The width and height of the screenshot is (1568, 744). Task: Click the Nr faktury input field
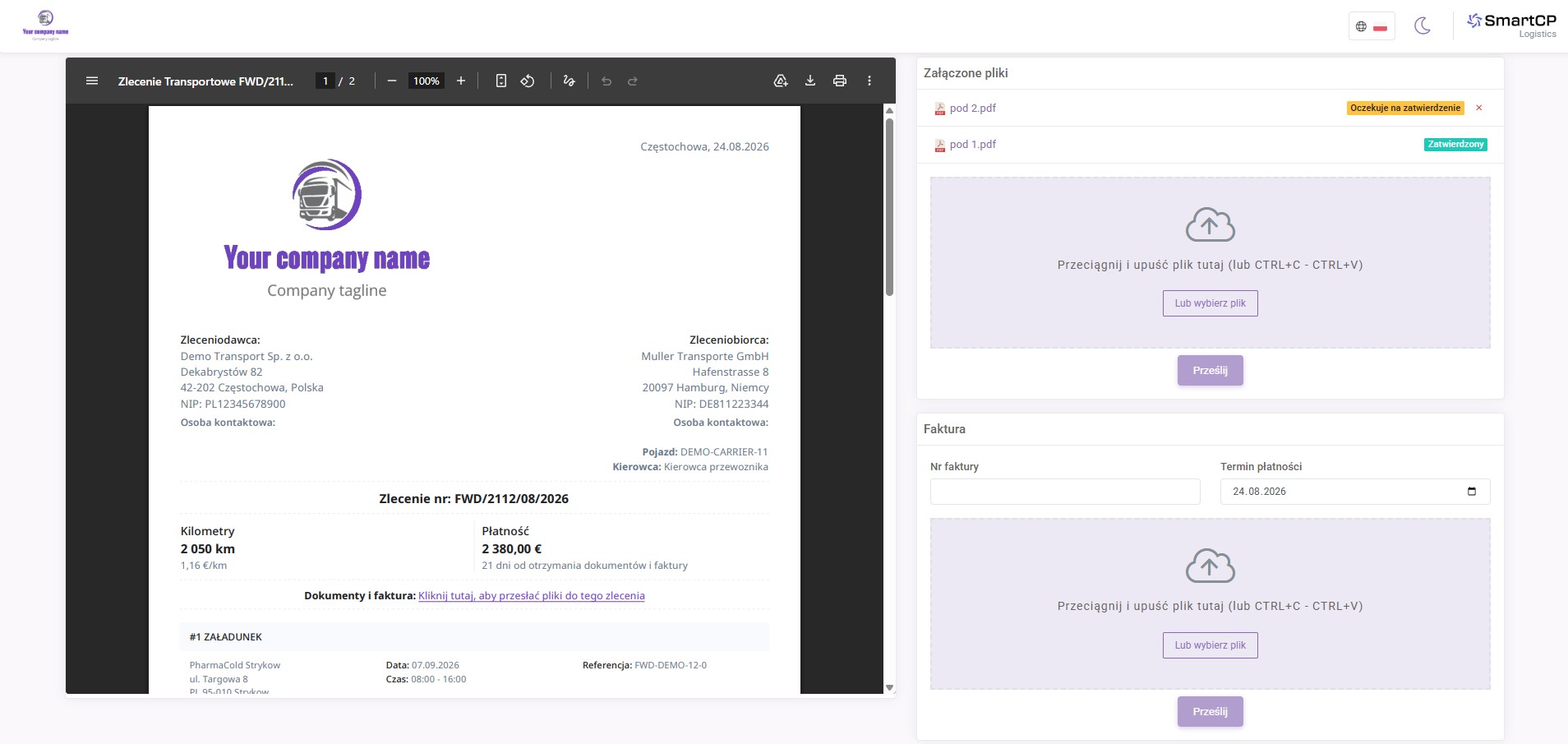(1065, 492)
